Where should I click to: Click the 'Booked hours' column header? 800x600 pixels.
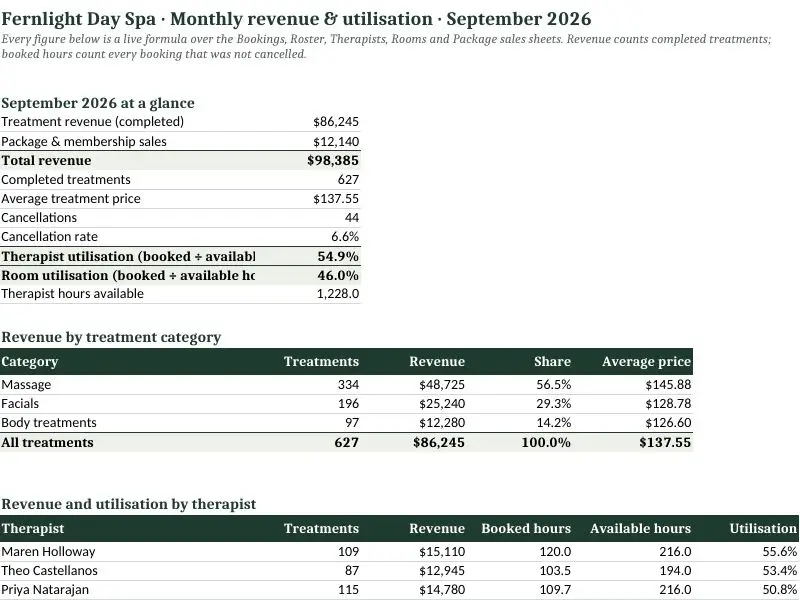point(526,528)
